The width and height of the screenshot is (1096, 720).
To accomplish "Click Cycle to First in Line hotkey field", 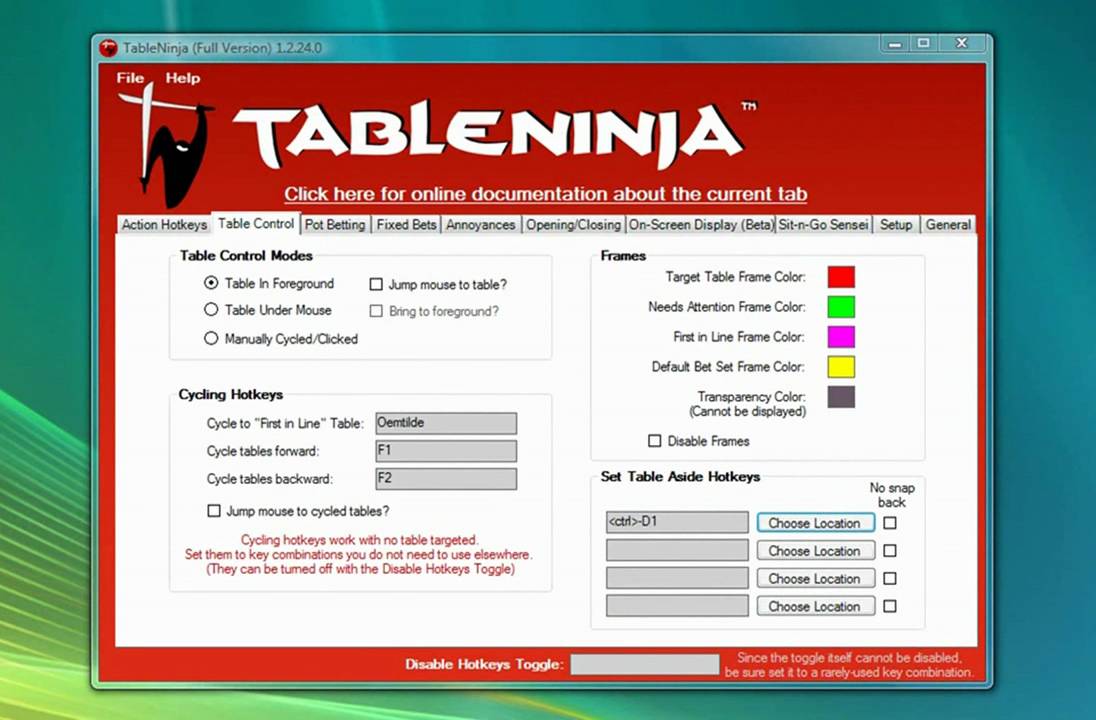I will pos(446,423).
